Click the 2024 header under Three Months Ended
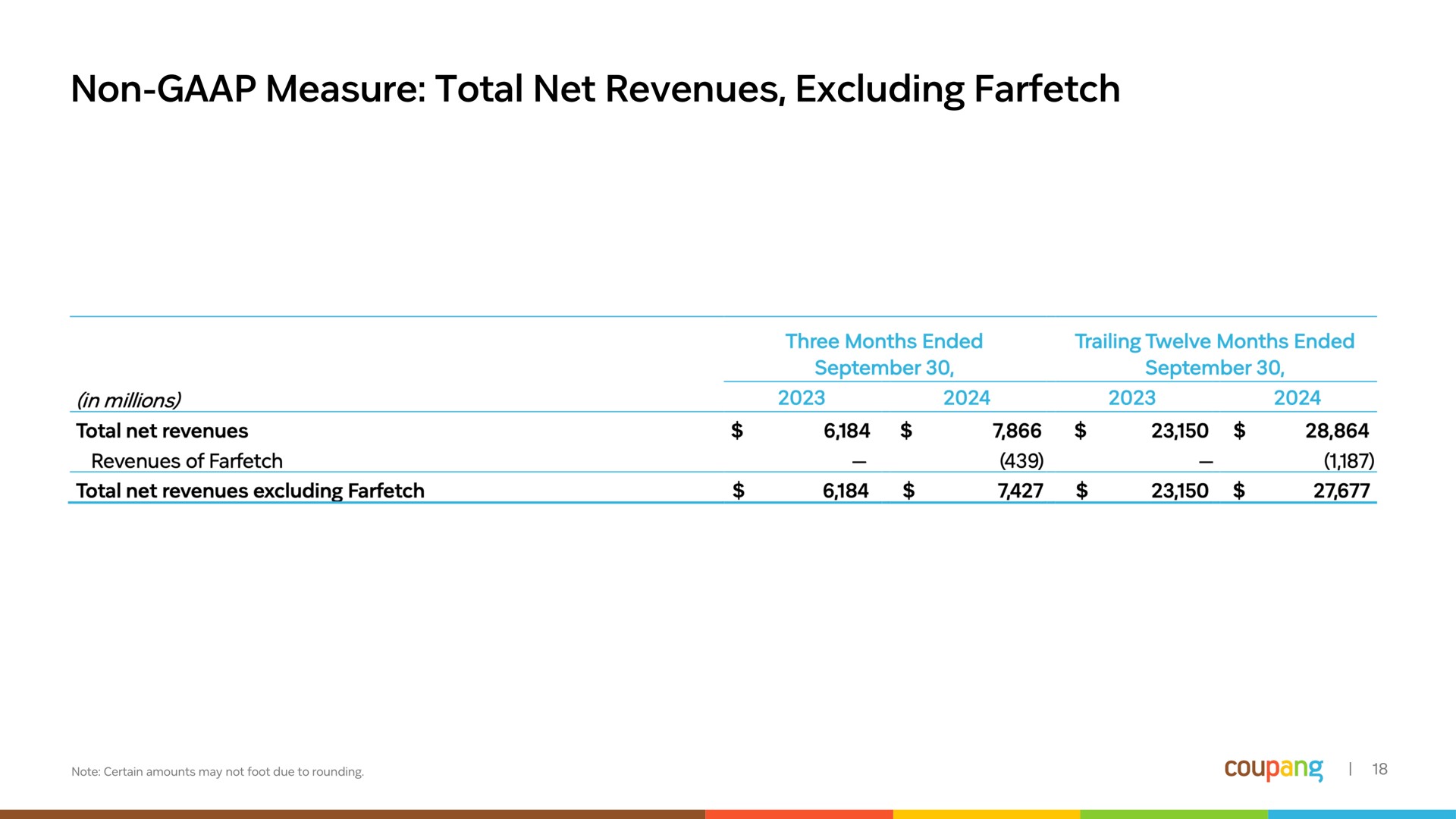This screenshot has height=819, width=1456. [x=966, y=397]
